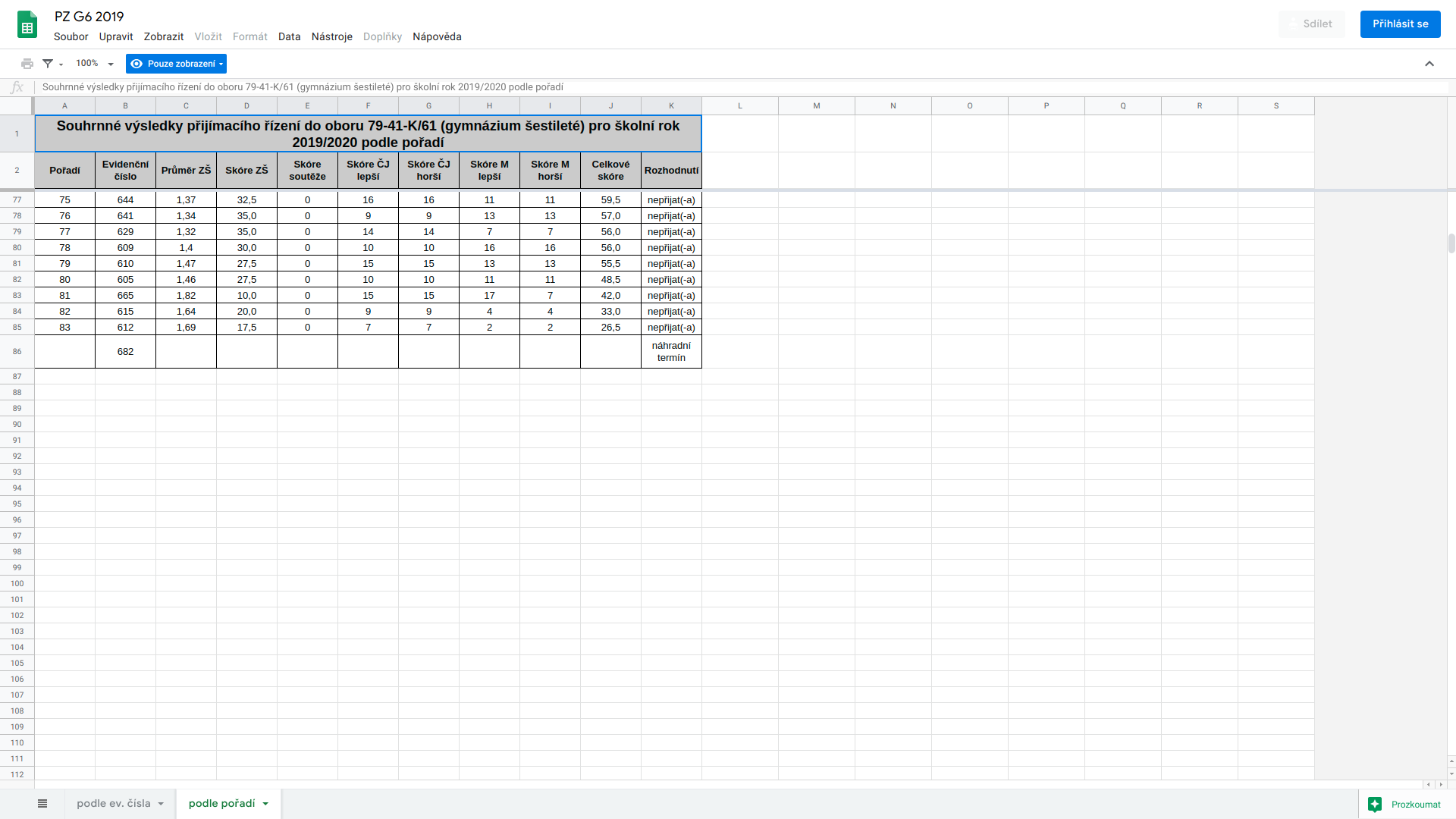This screenshot has width=1456, height=819.
Task: Click the print icon in toolbar
Action: [27, 64]
